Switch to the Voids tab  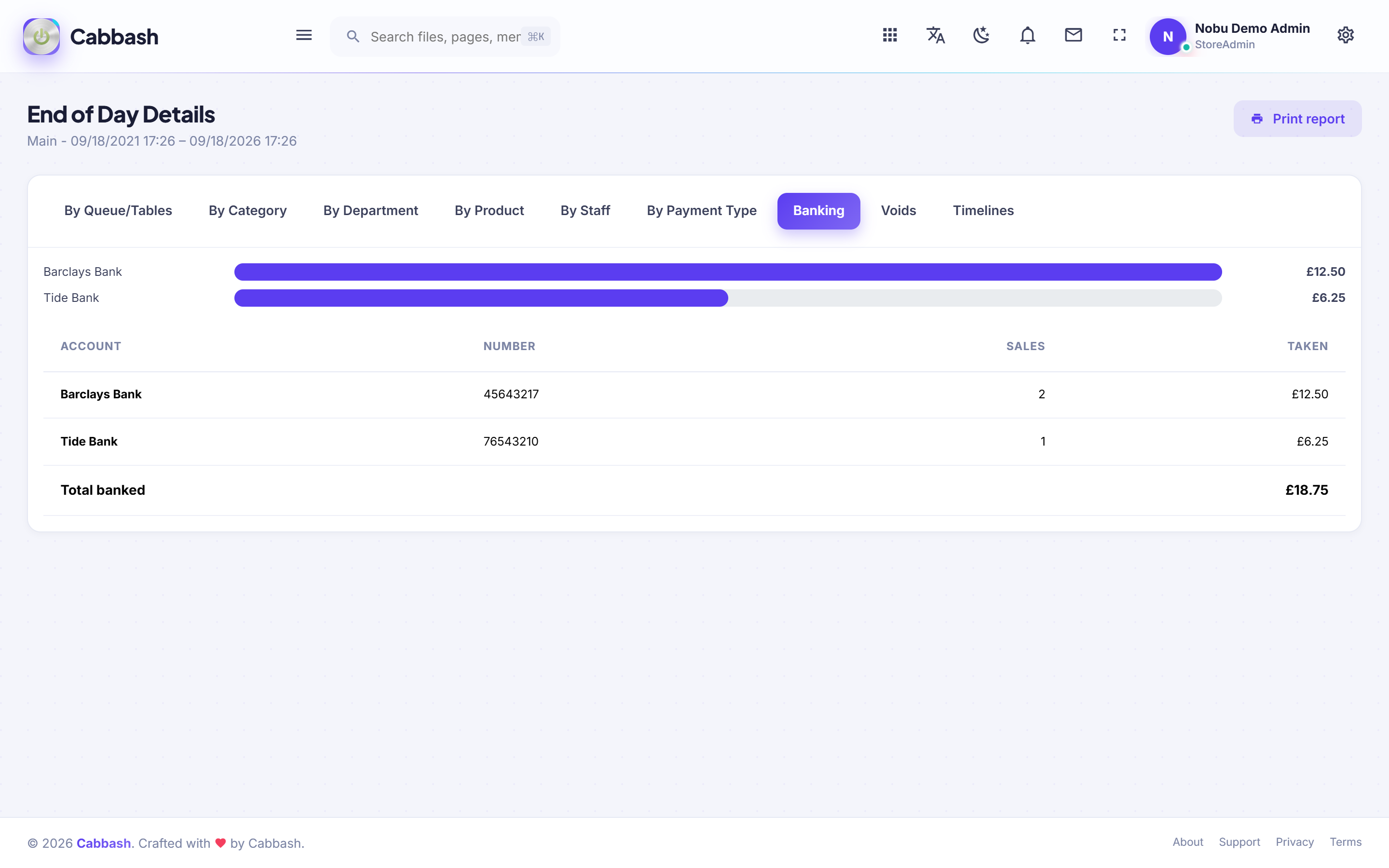898,211
